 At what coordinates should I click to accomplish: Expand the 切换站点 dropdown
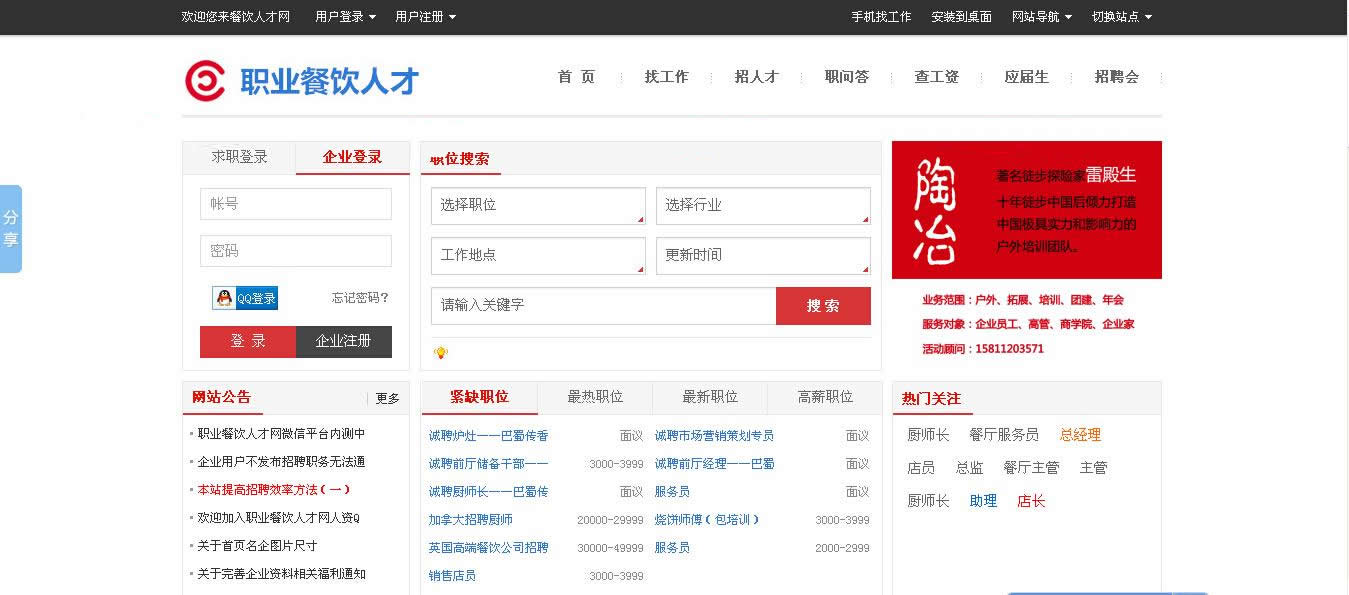1121,17
